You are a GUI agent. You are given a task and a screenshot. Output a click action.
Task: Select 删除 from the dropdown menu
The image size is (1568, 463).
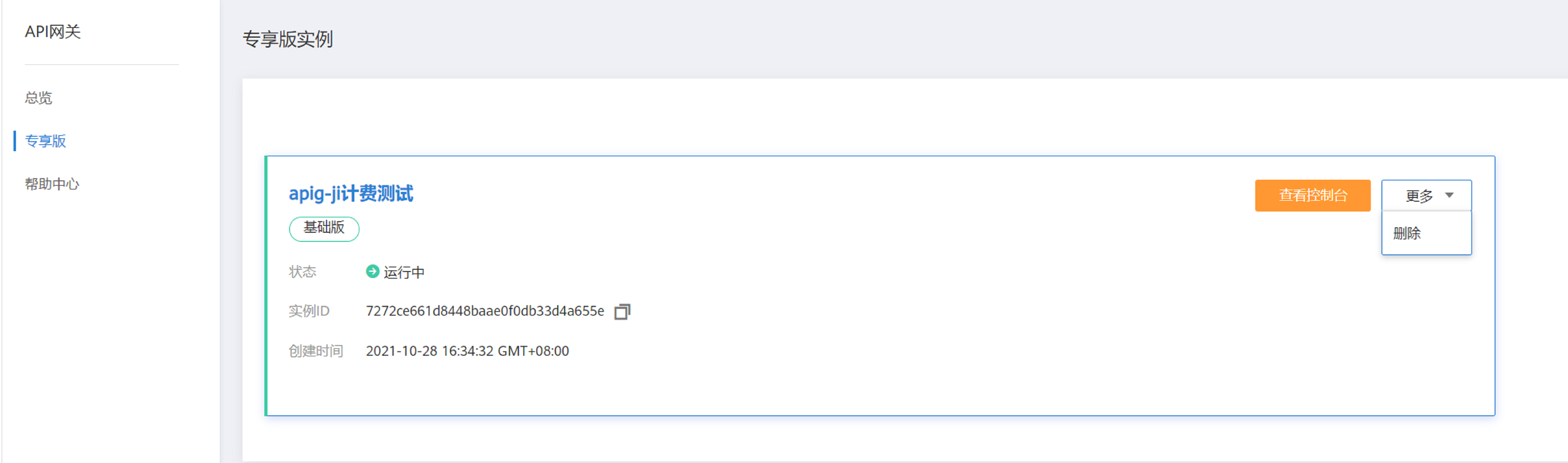1407,233
